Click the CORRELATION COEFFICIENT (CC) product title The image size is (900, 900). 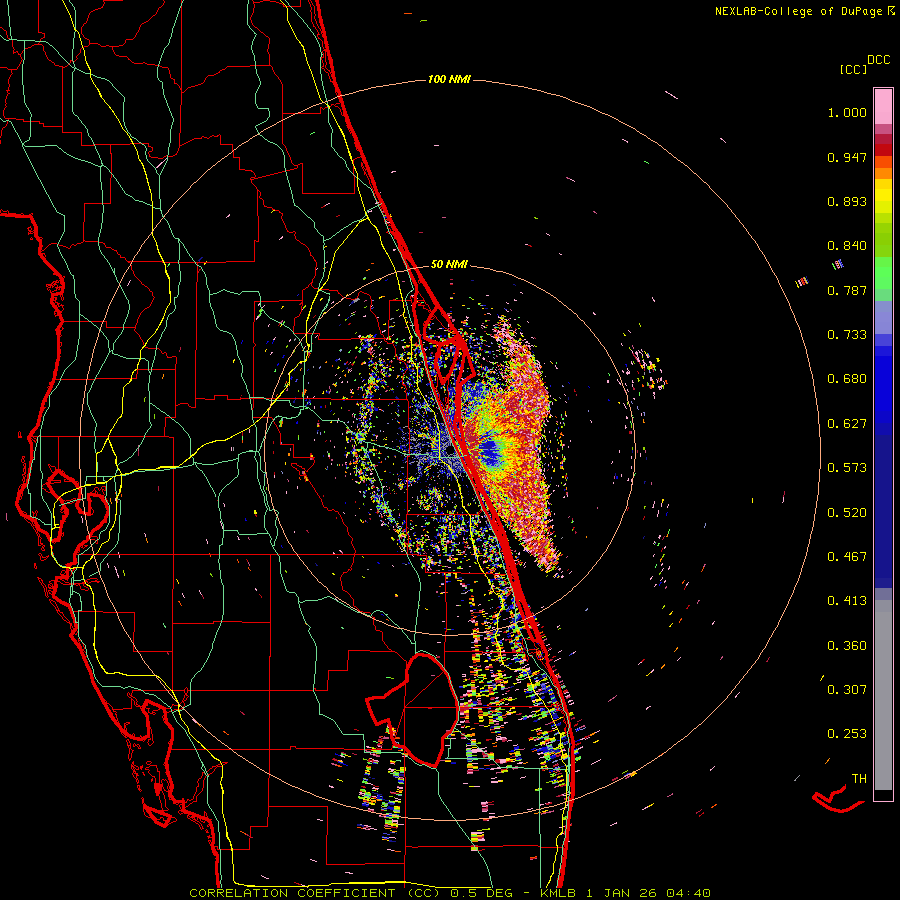coord(314,893)
